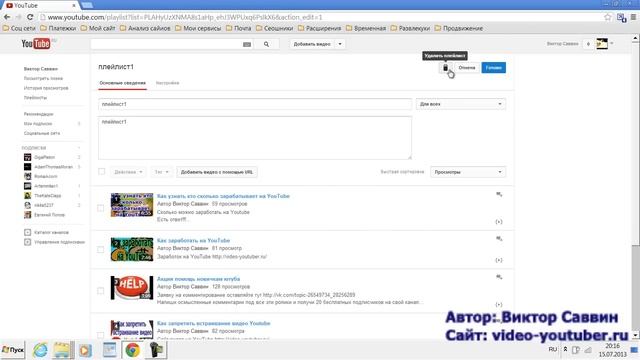640x360 pixels.
Task: Open the 'Действия' actions dropdown
Action: click(x=128, y=172)
